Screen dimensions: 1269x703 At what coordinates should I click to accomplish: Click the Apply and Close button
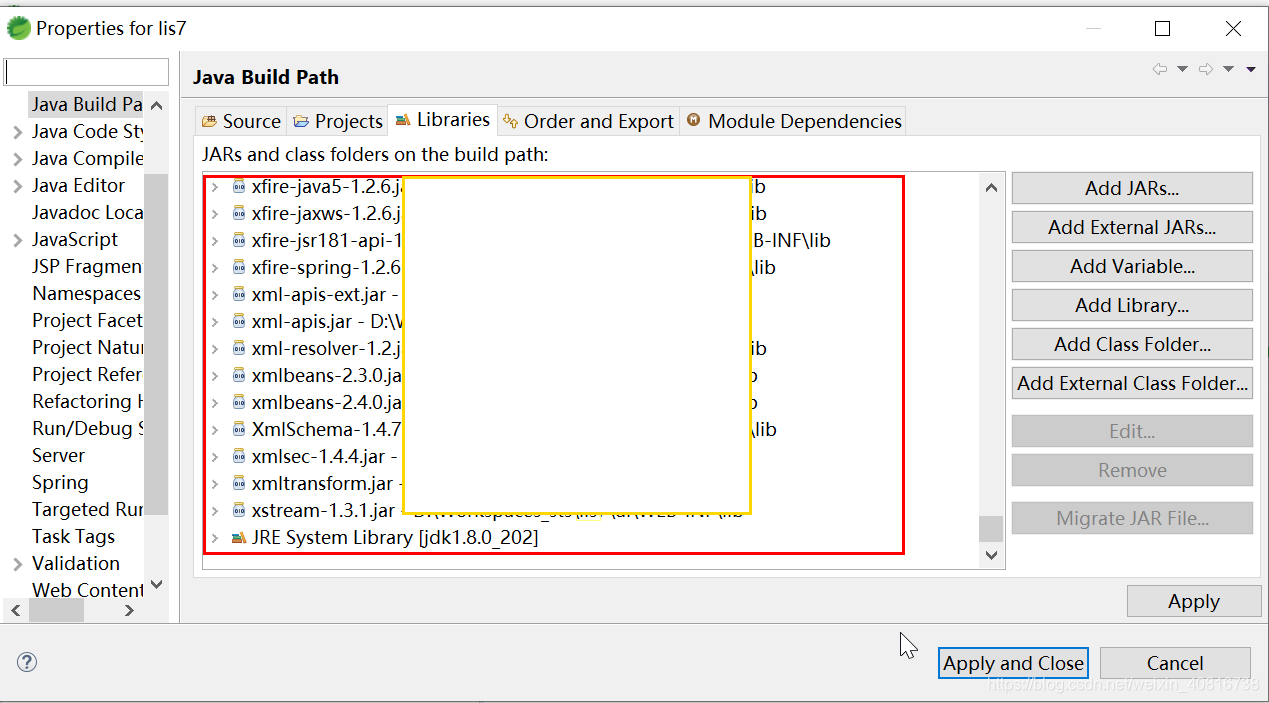click(x=1013, y=663)
